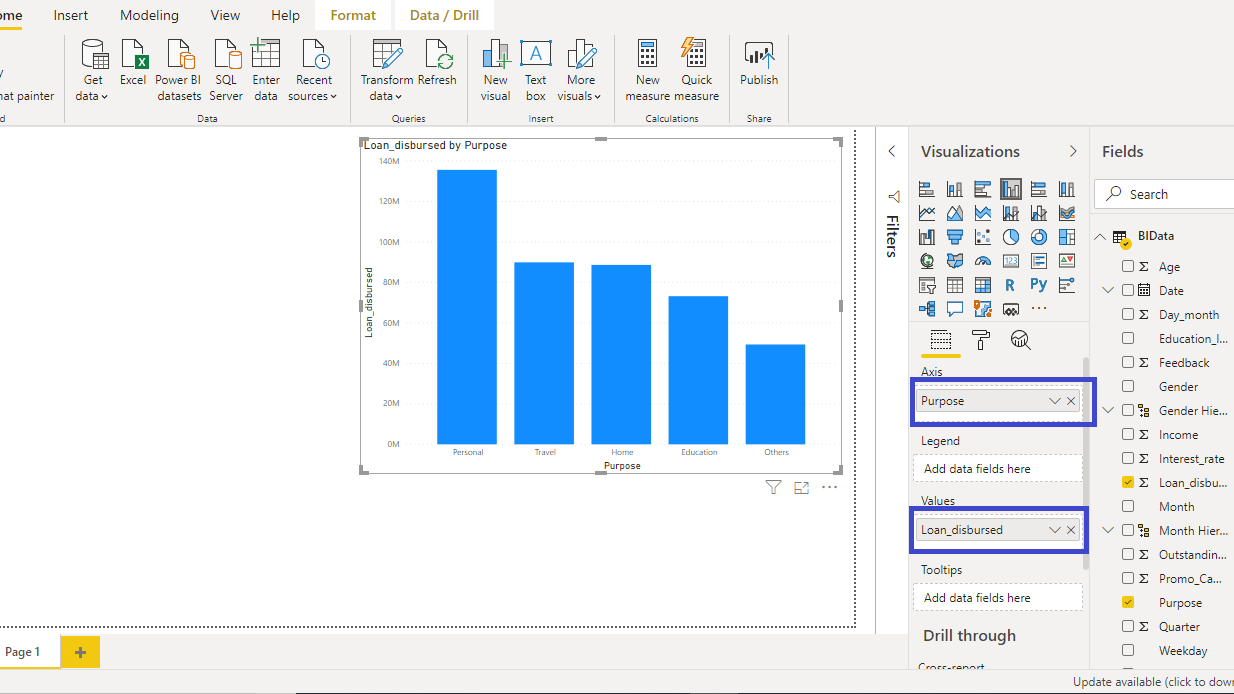Open Loan_disbursed dropdown arrow in Values
Screen dimensions: 1234x694
point(1054,530)
